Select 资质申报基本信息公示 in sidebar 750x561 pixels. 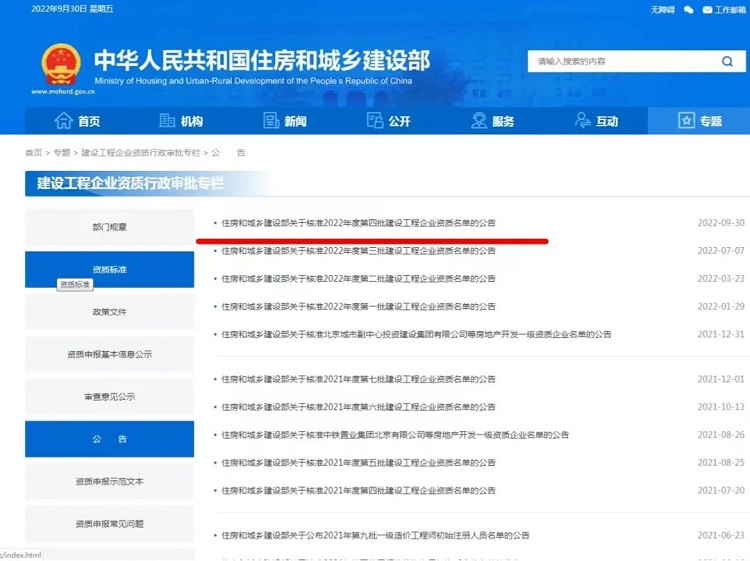click(x=109, y=354)
